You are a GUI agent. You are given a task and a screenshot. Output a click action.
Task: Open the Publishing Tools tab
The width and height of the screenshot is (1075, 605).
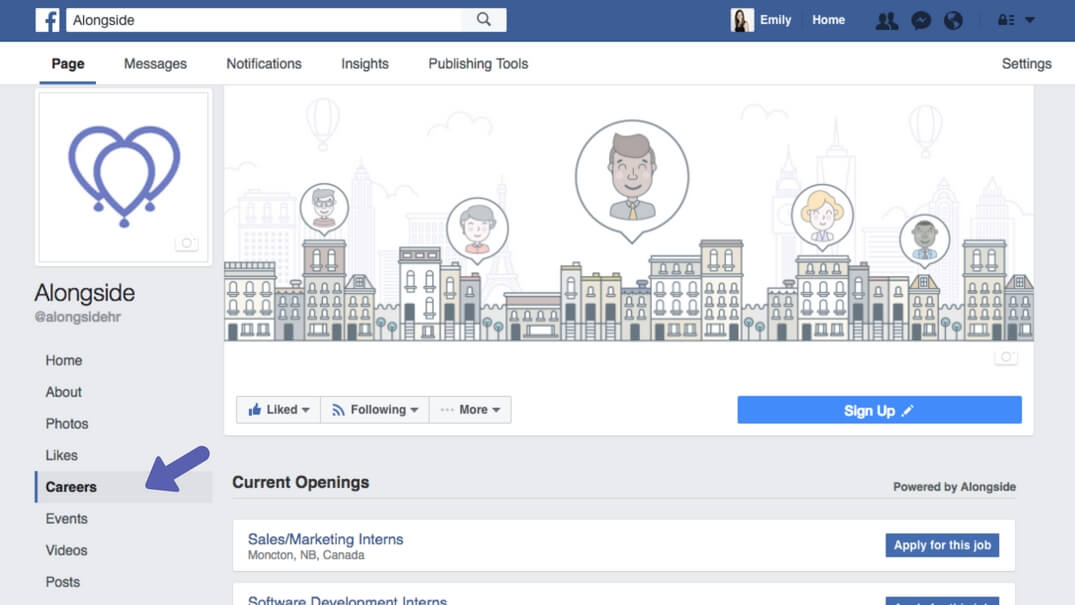click(x=478, y=64)
